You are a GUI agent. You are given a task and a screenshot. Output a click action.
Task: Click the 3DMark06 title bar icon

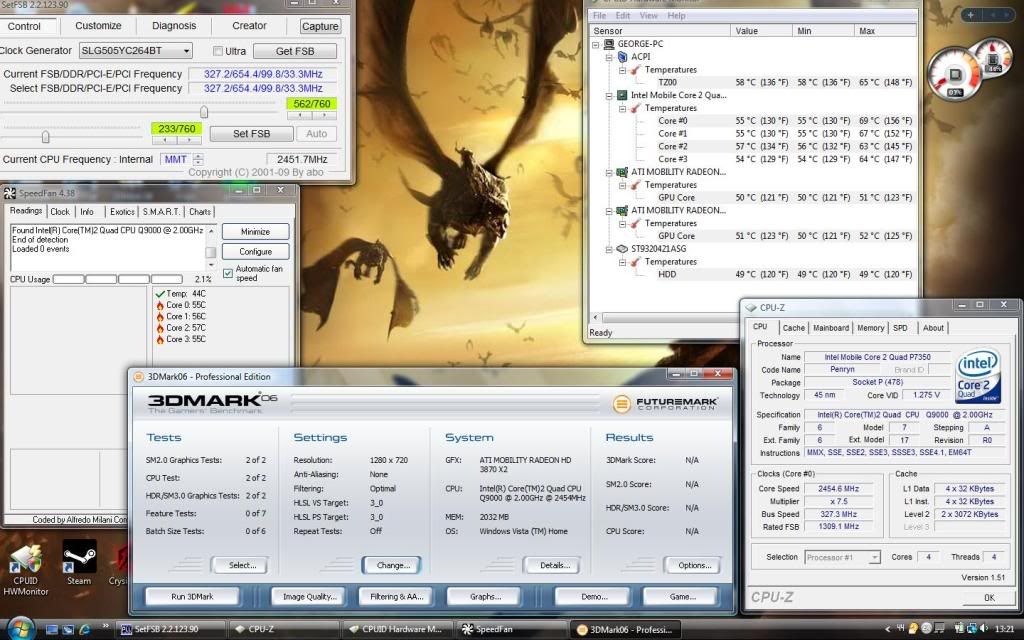click(x=138, y=377)
